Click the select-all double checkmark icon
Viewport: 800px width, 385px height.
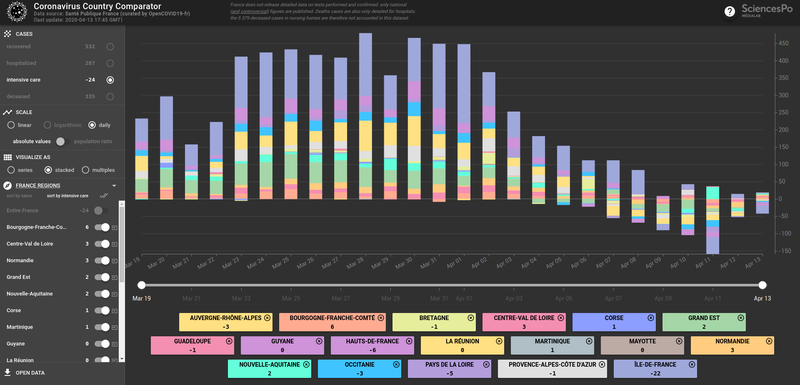point(104,195)
